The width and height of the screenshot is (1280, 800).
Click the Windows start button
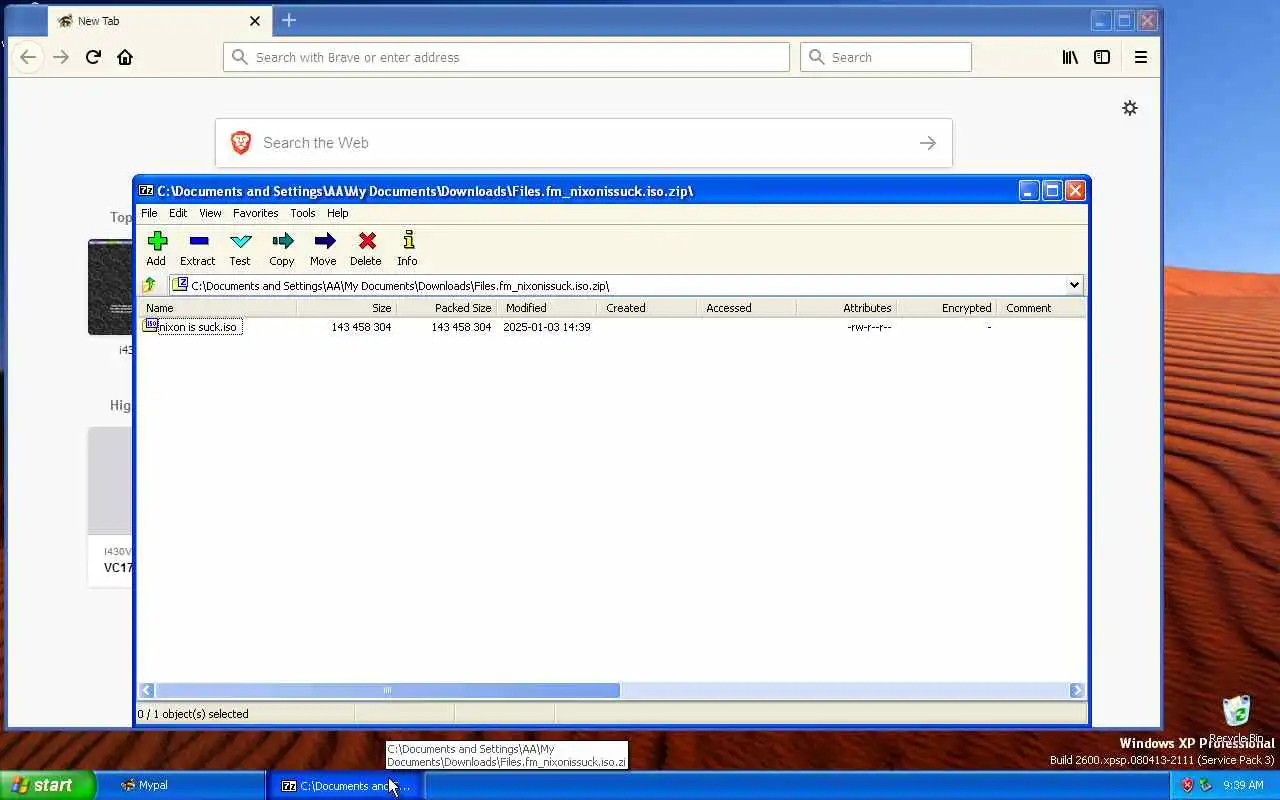47,785
